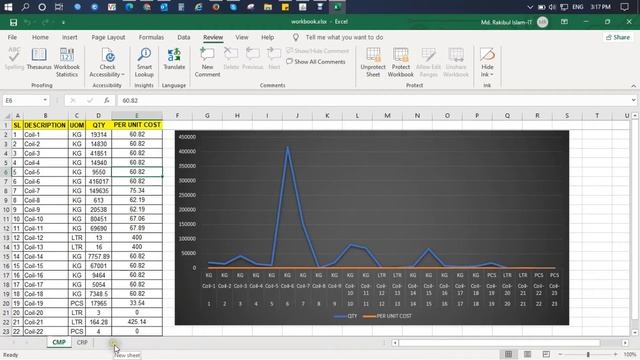Click the QTY legend entry in chart
This screenshot has width=640, height=360.
(x=345, y=316)
